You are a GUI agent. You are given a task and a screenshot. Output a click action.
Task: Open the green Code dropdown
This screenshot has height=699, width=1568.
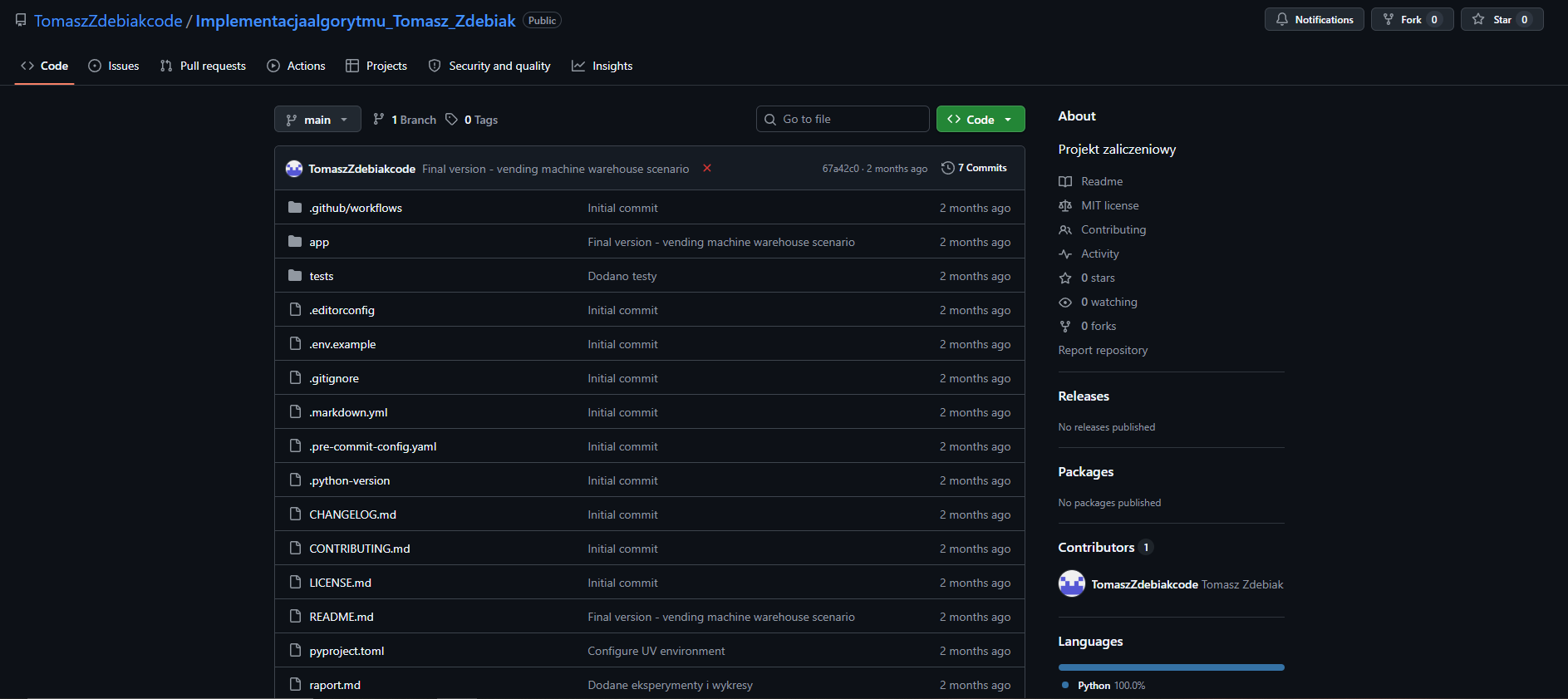point(981,119)
